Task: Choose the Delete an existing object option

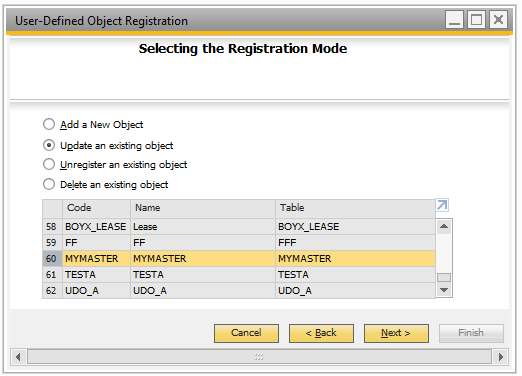Action: click(105, 184)
